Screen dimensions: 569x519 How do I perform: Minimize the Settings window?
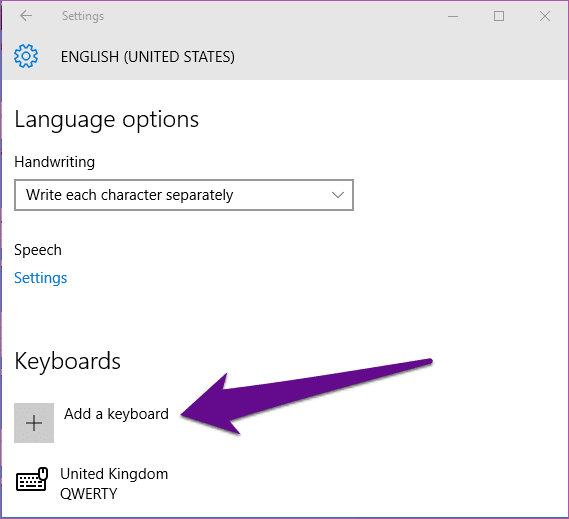453,16
